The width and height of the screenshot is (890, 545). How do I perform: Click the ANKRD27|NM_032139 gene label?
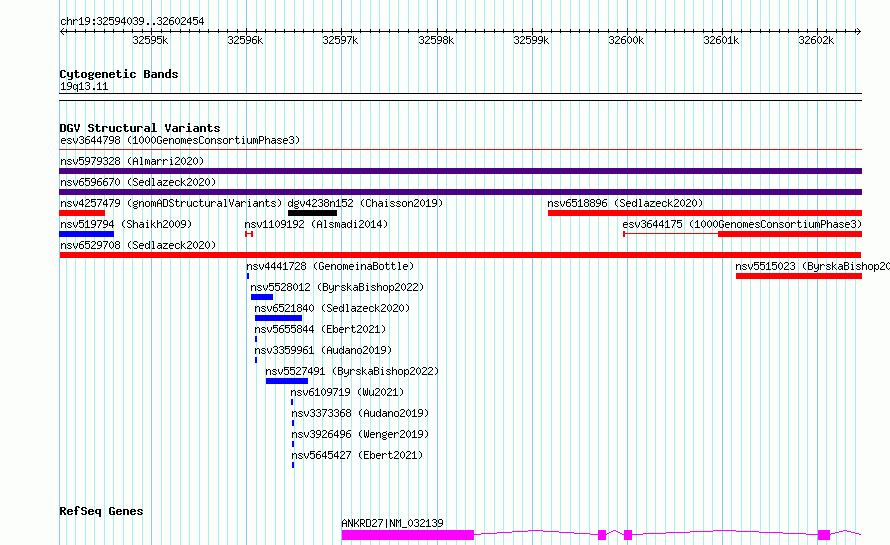click(392, 523)
